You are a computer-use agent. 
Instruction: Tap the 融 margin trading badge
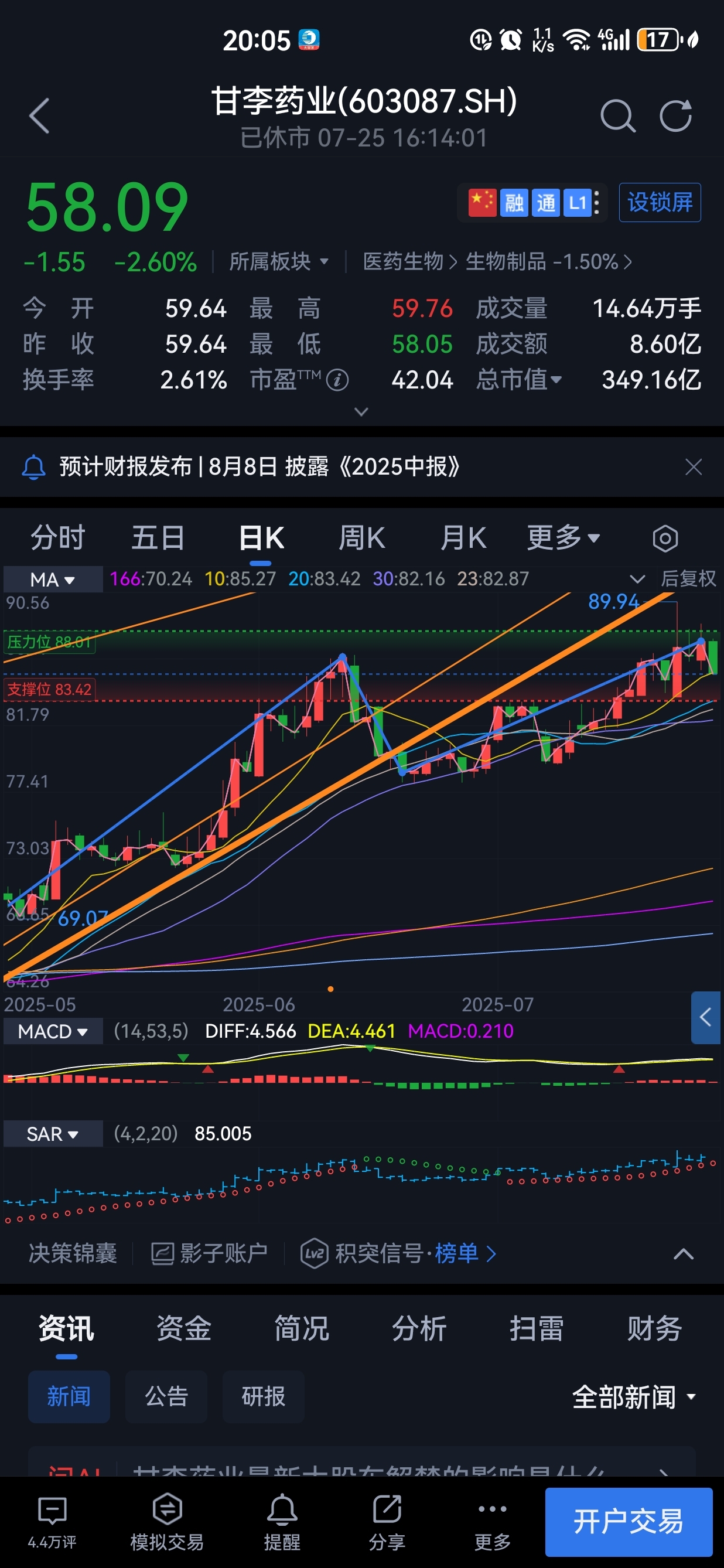pyautogui.click(x=514, y=203)
